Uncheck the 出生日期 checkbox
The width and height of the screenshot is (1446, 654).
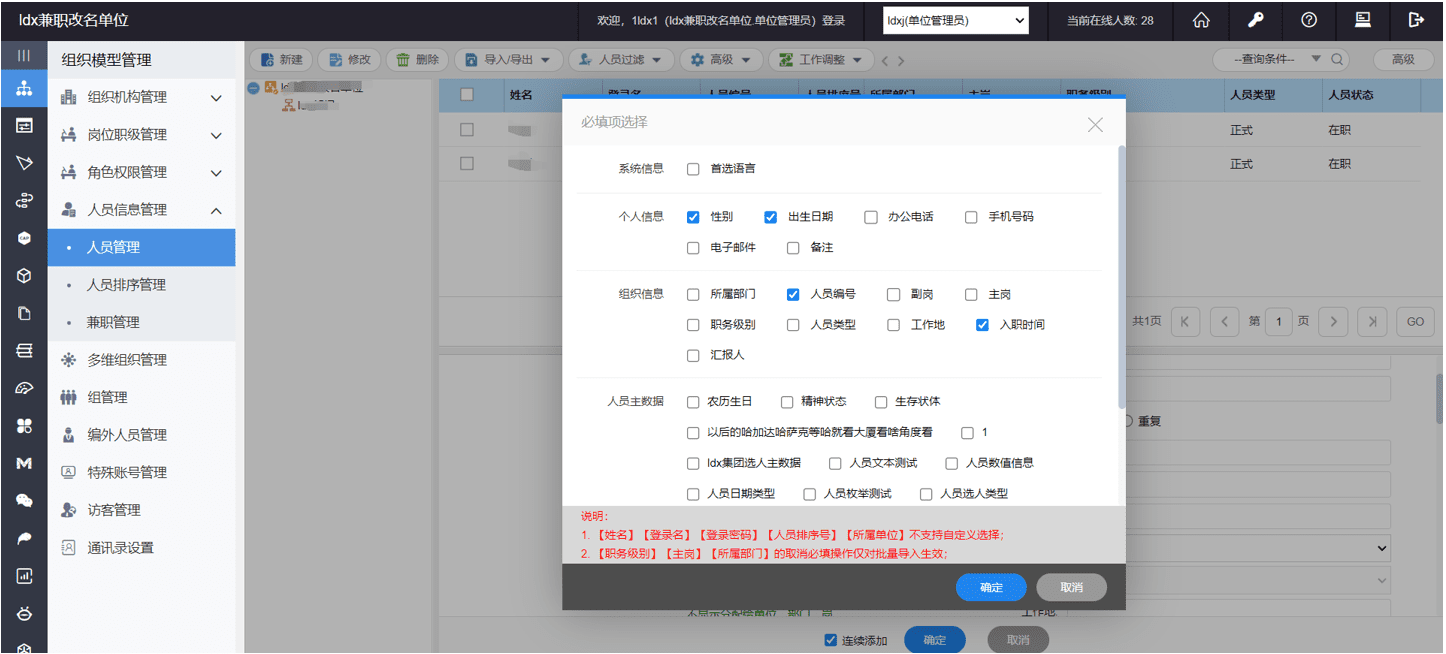point(771,217)
